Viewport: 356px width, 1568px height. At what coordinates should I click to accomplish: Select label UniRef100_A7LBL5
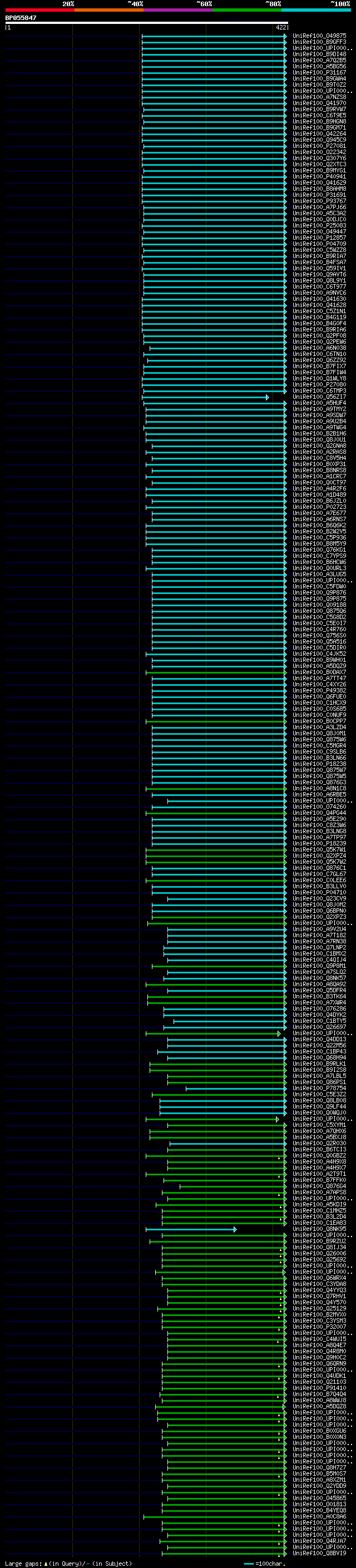319,1076
